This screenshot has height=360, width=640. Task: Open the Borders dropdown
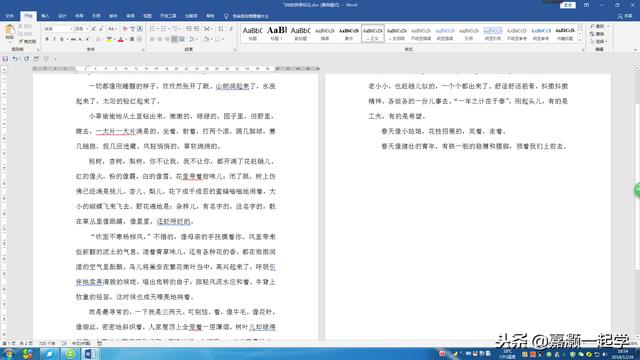[x=219, y=39]
